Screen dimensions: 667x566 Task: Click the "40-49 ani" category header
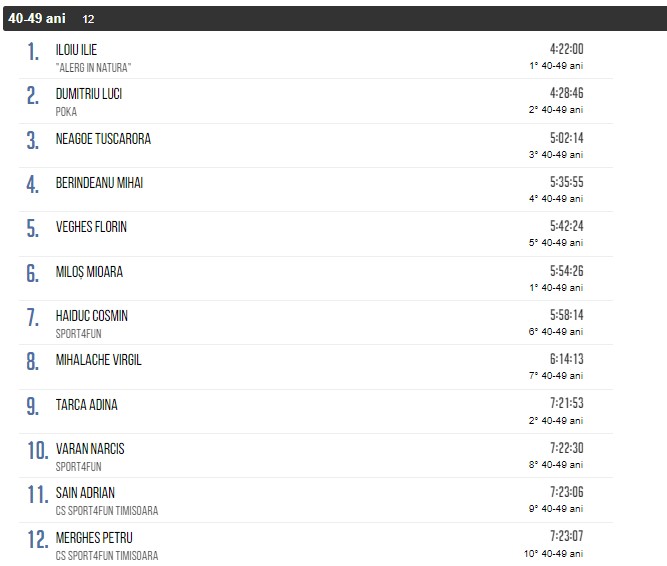pos(37,19)
